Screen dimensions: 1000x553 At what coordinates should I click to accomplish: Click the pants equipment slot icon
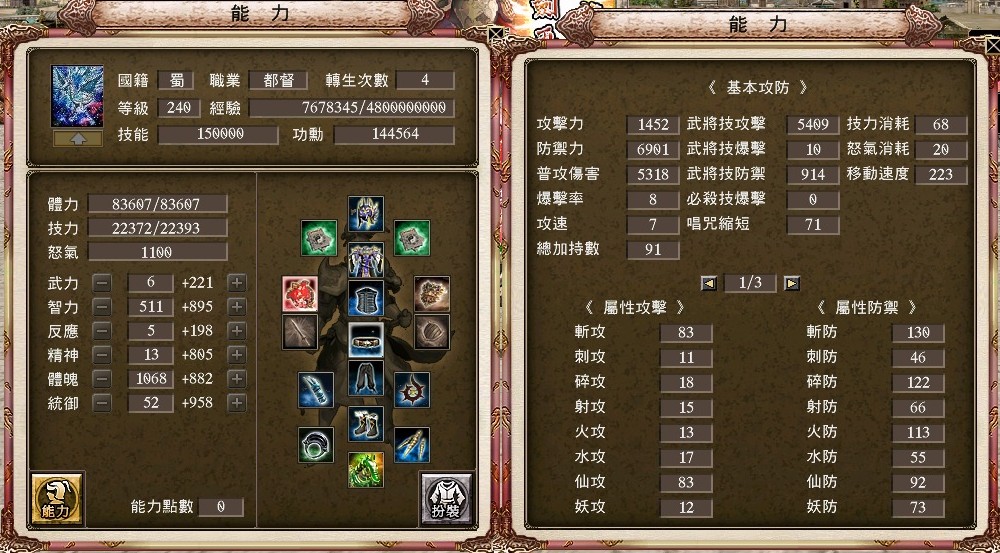tap(366, 378)
